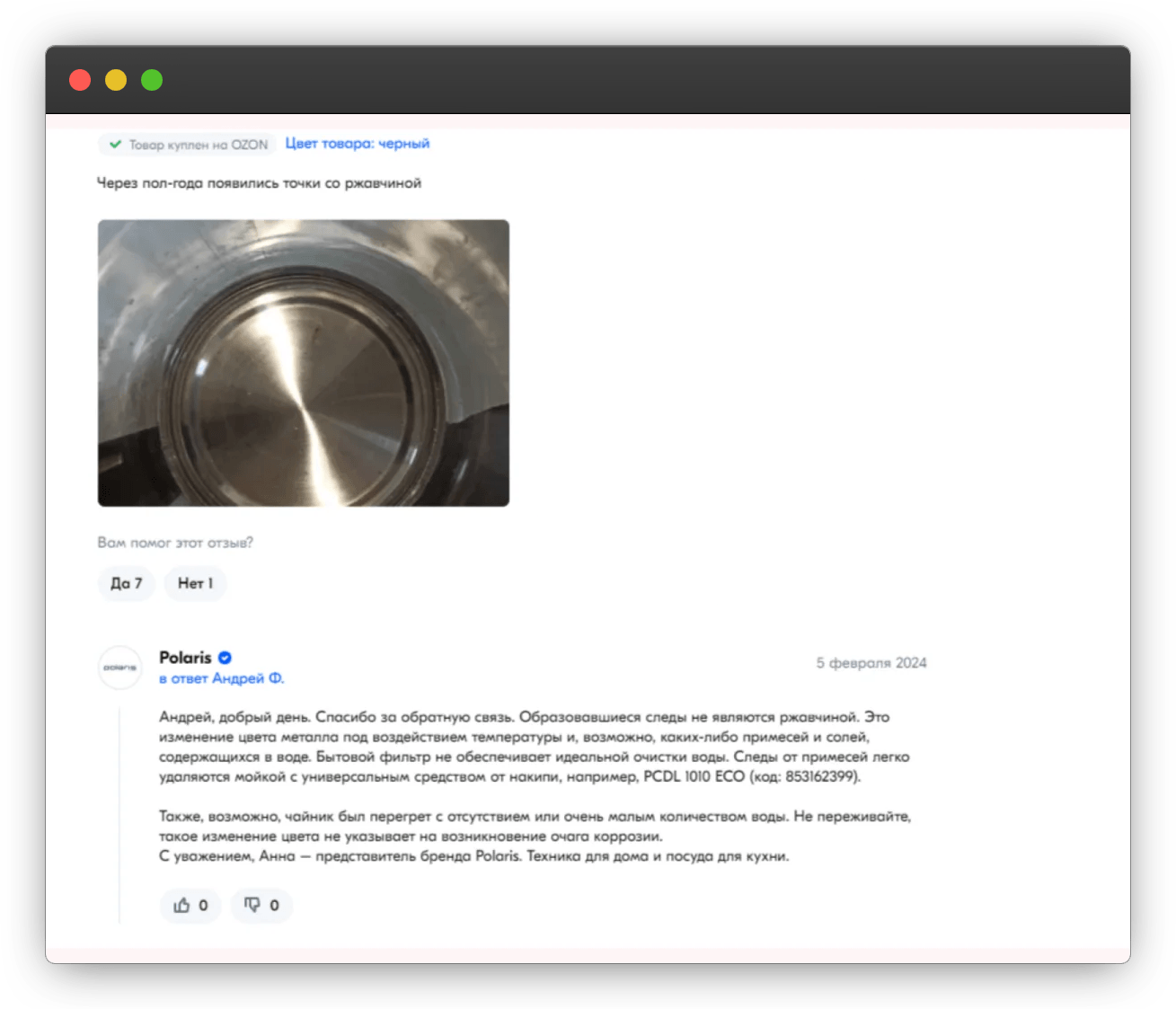Open the Polaris seller name
Image resolution: width=1176 pixels, height=1009 pixels.
(185, 658)
